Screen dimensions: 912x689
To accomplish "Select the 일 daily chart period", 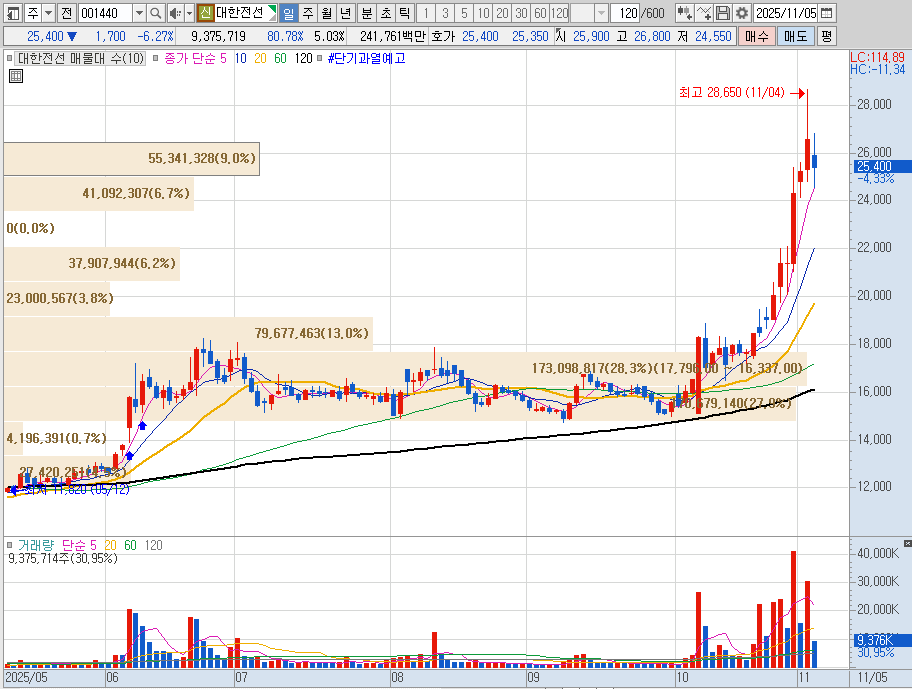I will (288, 13).
